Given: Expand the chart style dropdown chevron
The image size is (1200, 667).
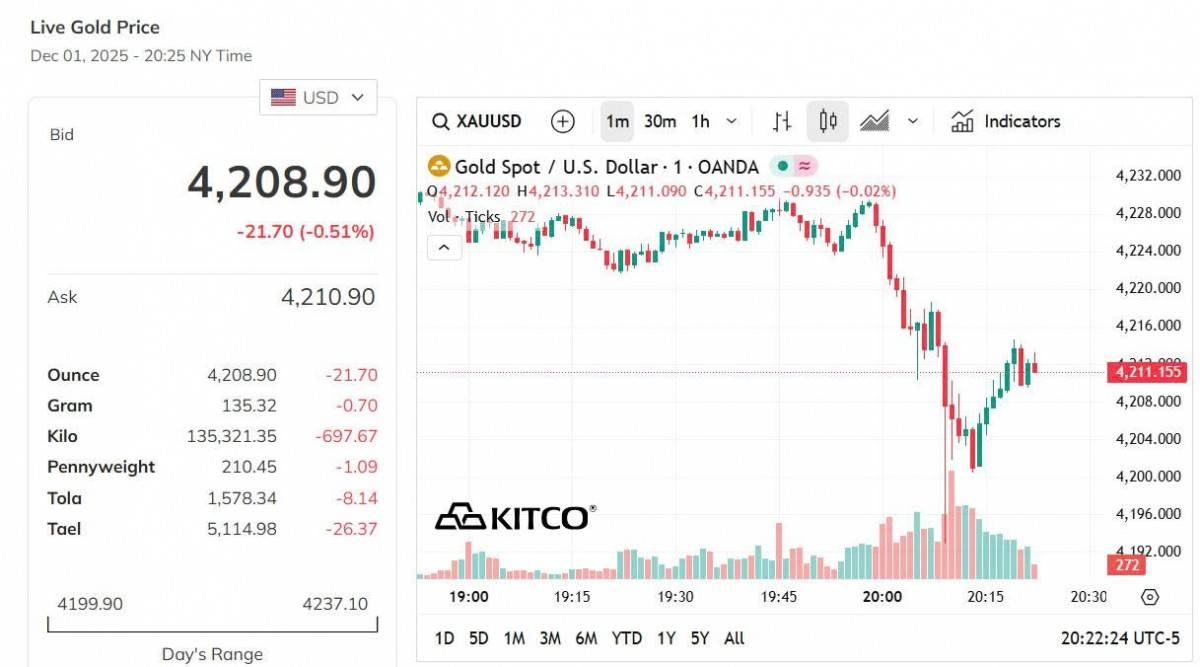Looking at the screenshot, I should [912, 122].
